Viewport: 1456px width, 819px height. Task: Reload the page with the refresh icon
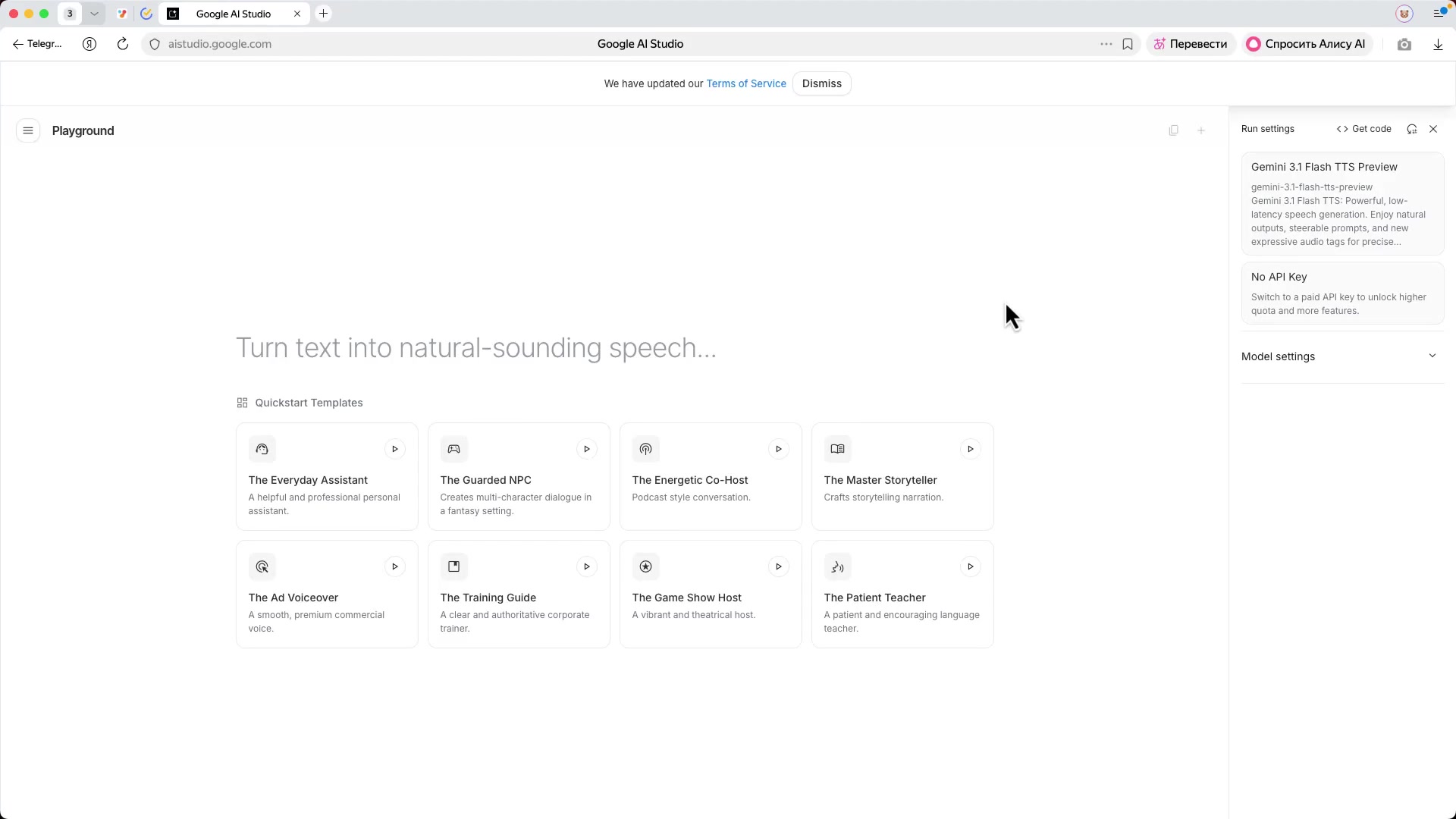[123, 44]
